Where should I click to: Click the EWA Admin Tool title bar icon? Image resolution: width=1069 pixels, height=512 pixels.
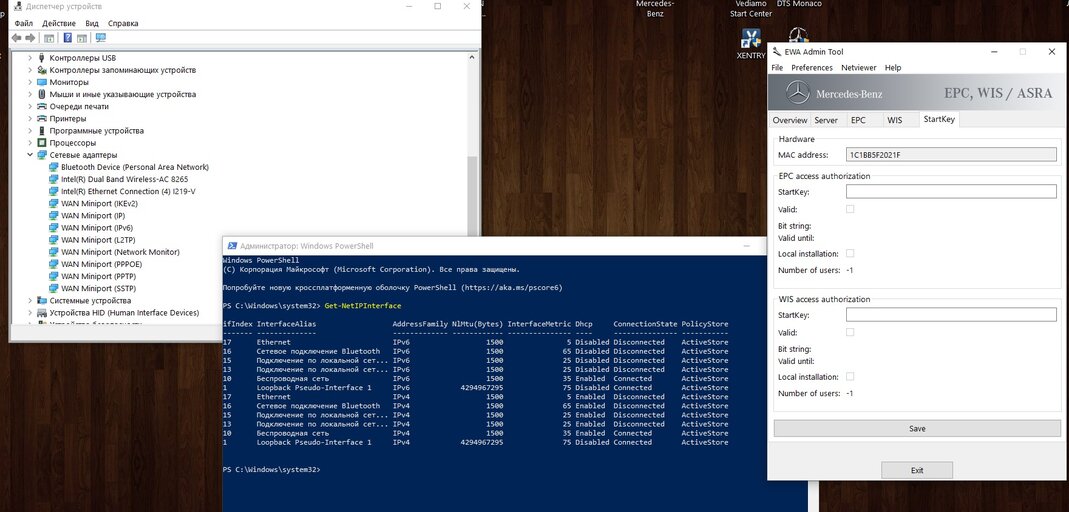point(777,52)
